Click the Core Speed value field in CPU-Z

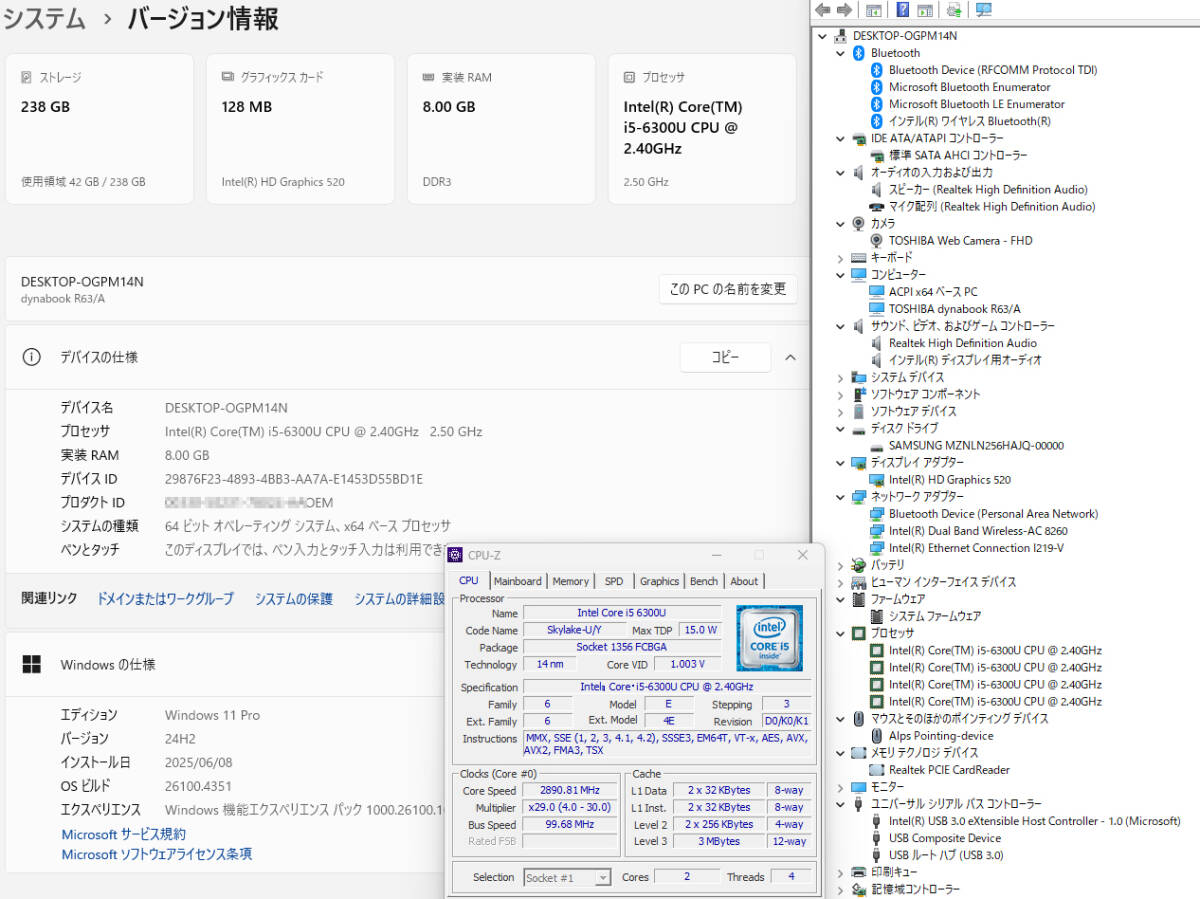(569, 790)
